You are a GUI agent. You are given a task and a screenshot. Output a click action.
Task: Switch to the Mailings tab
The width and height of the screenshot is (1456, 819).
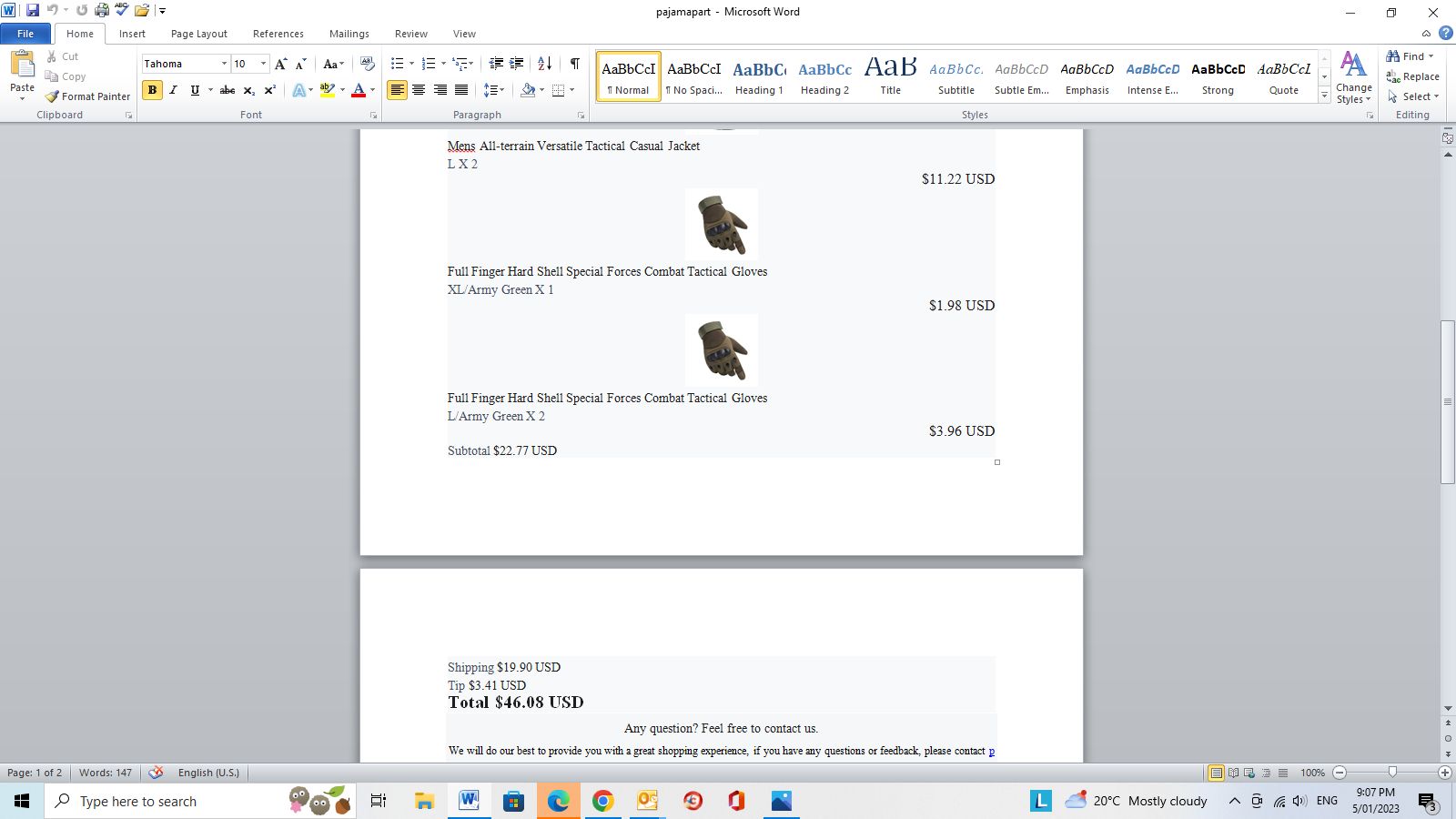[x=349, y=34]
